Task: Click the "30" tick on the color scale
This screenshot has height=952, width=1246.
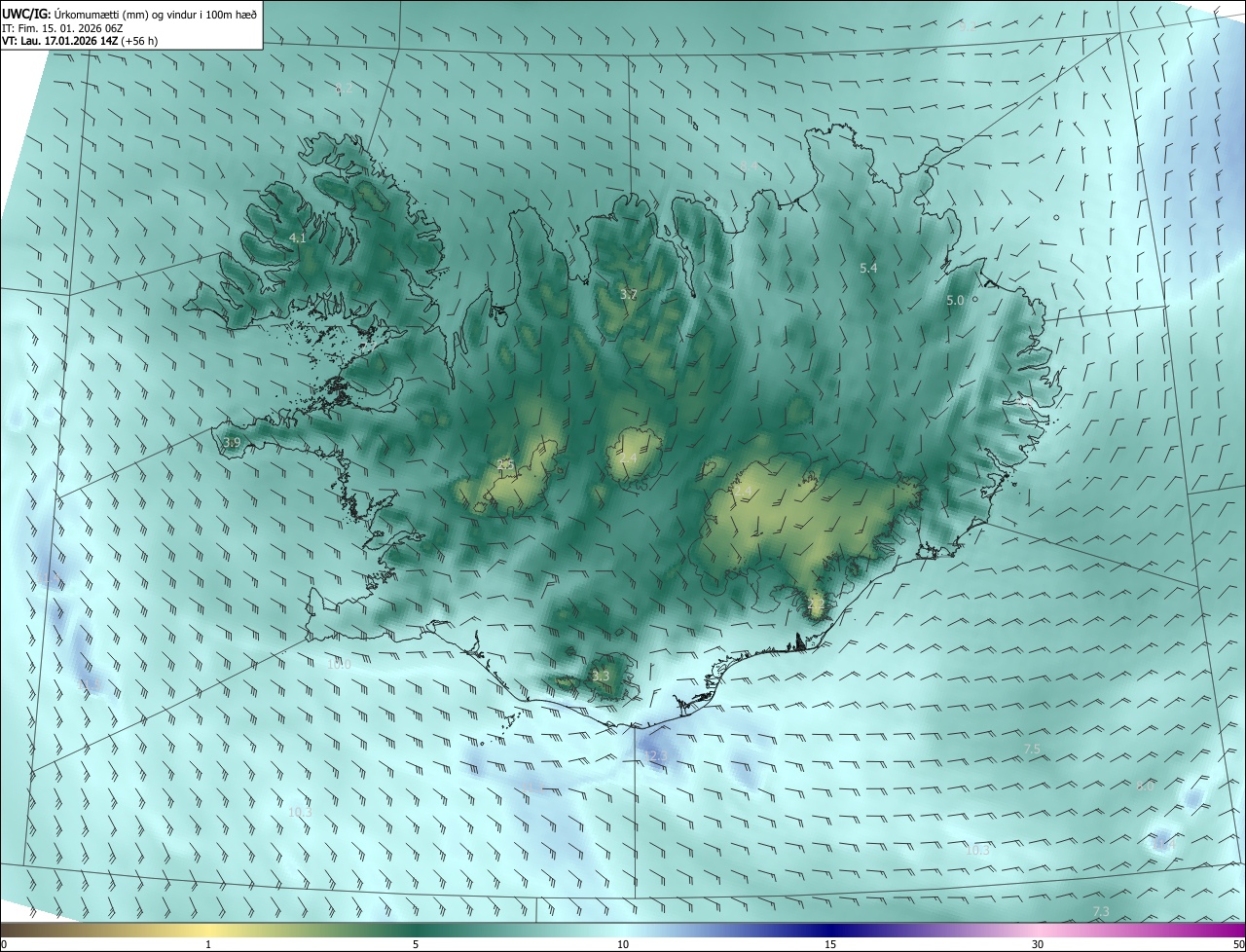Action: click(x=1038, y=944)
